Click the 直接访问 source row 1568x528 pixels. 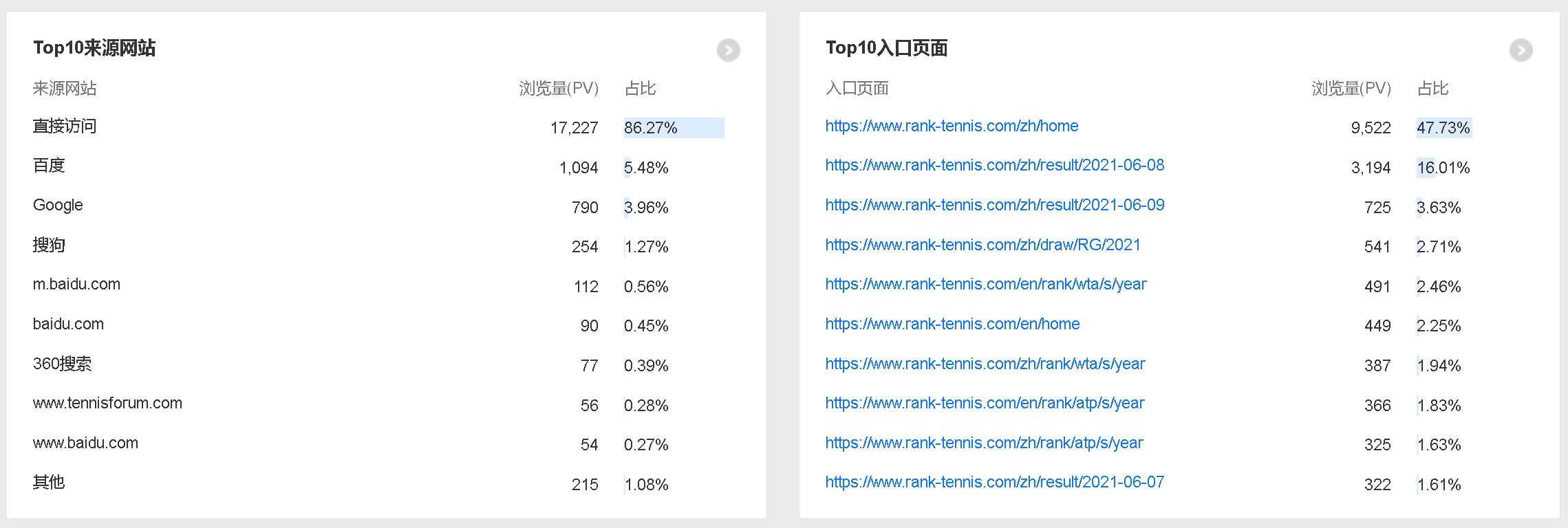[x=65, y=126]
